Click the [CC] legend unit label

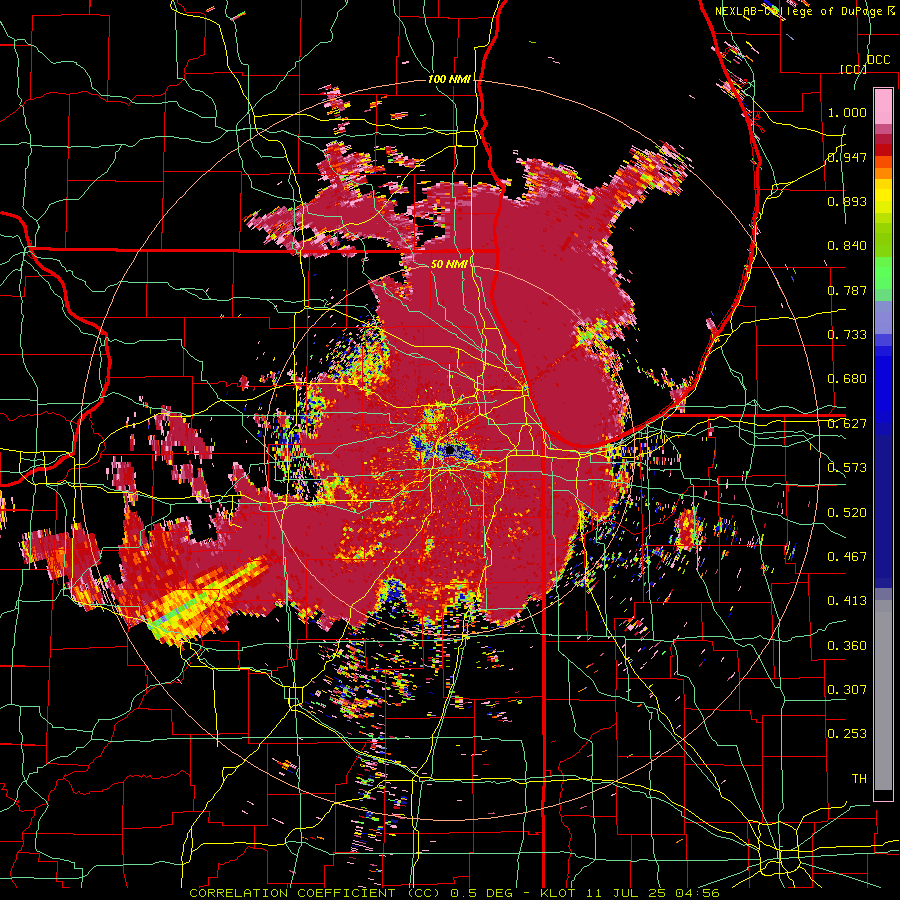(x=853, y=69)
